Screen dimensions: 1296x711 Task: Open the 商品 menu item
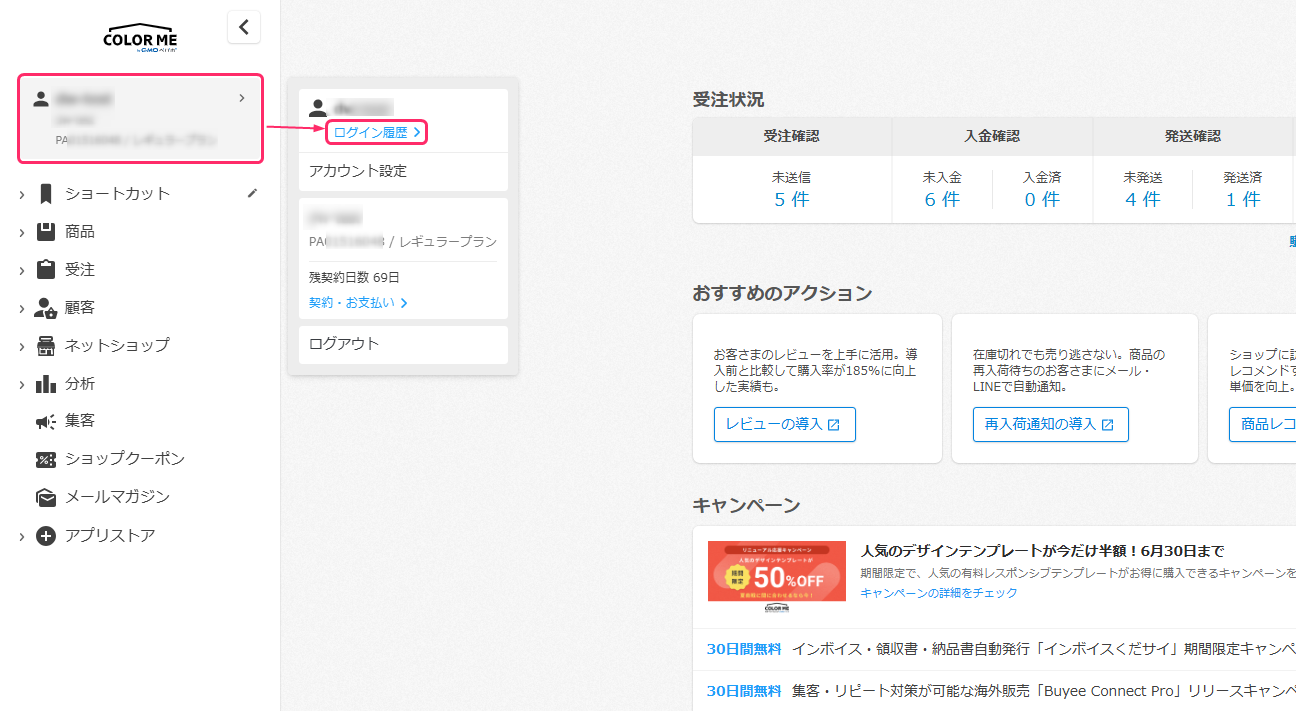[80, 232]
